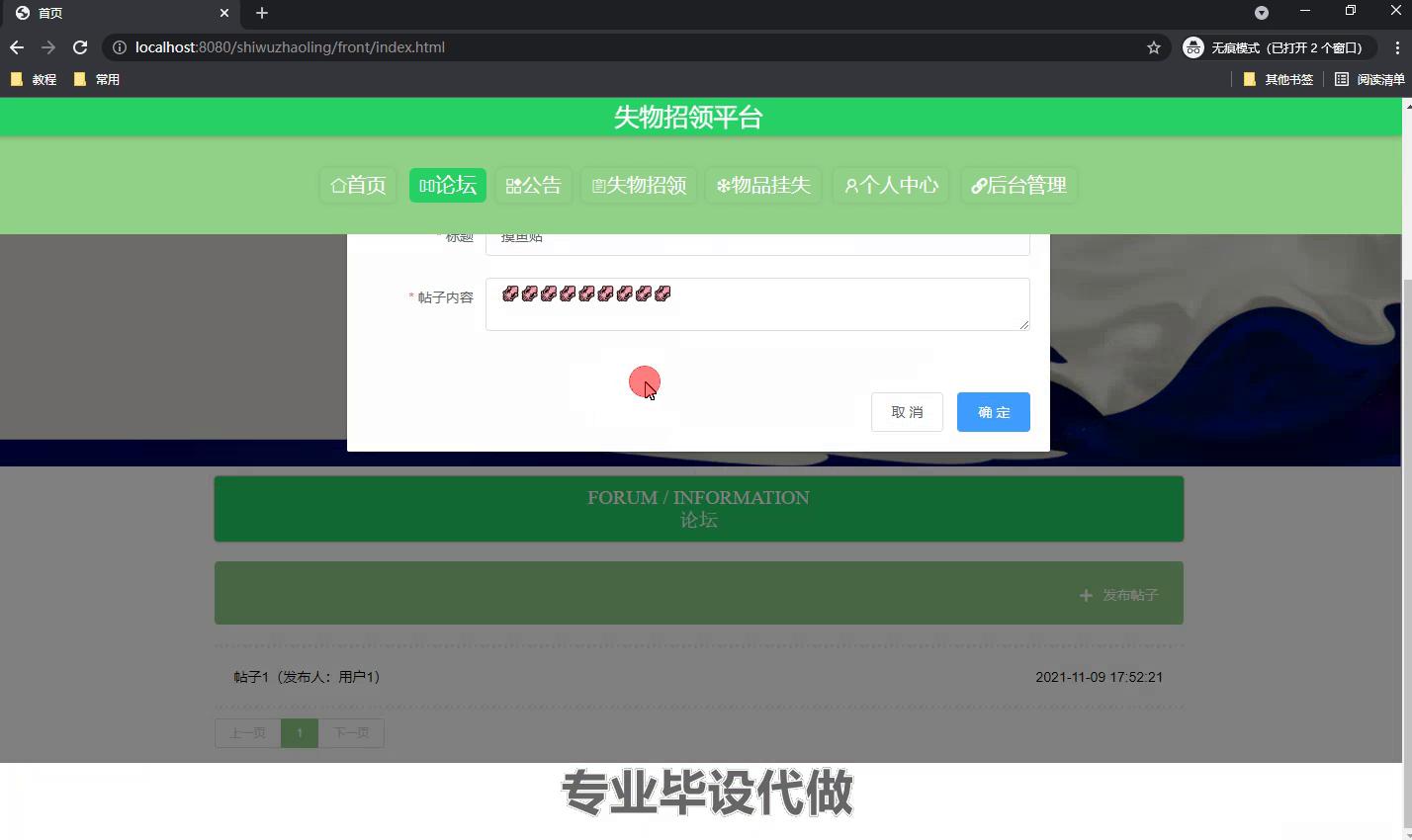
Task: Click the browser back arrow
Action: (17, 47)
